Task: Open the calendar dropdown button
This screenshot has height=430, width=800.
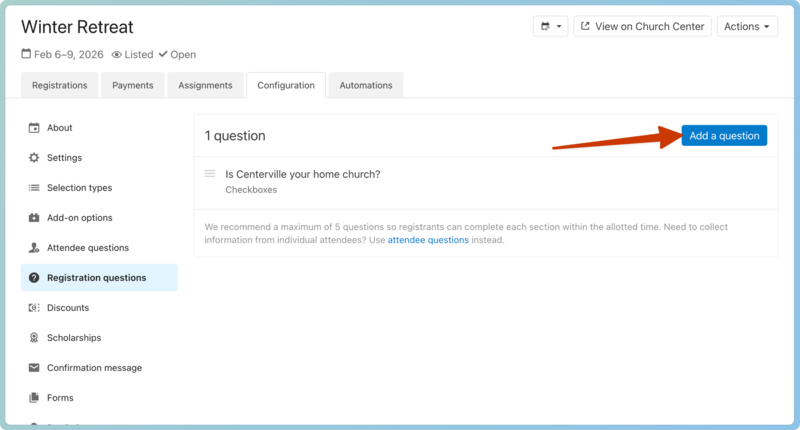Action: pyautogui.click(x=550, y=27)
